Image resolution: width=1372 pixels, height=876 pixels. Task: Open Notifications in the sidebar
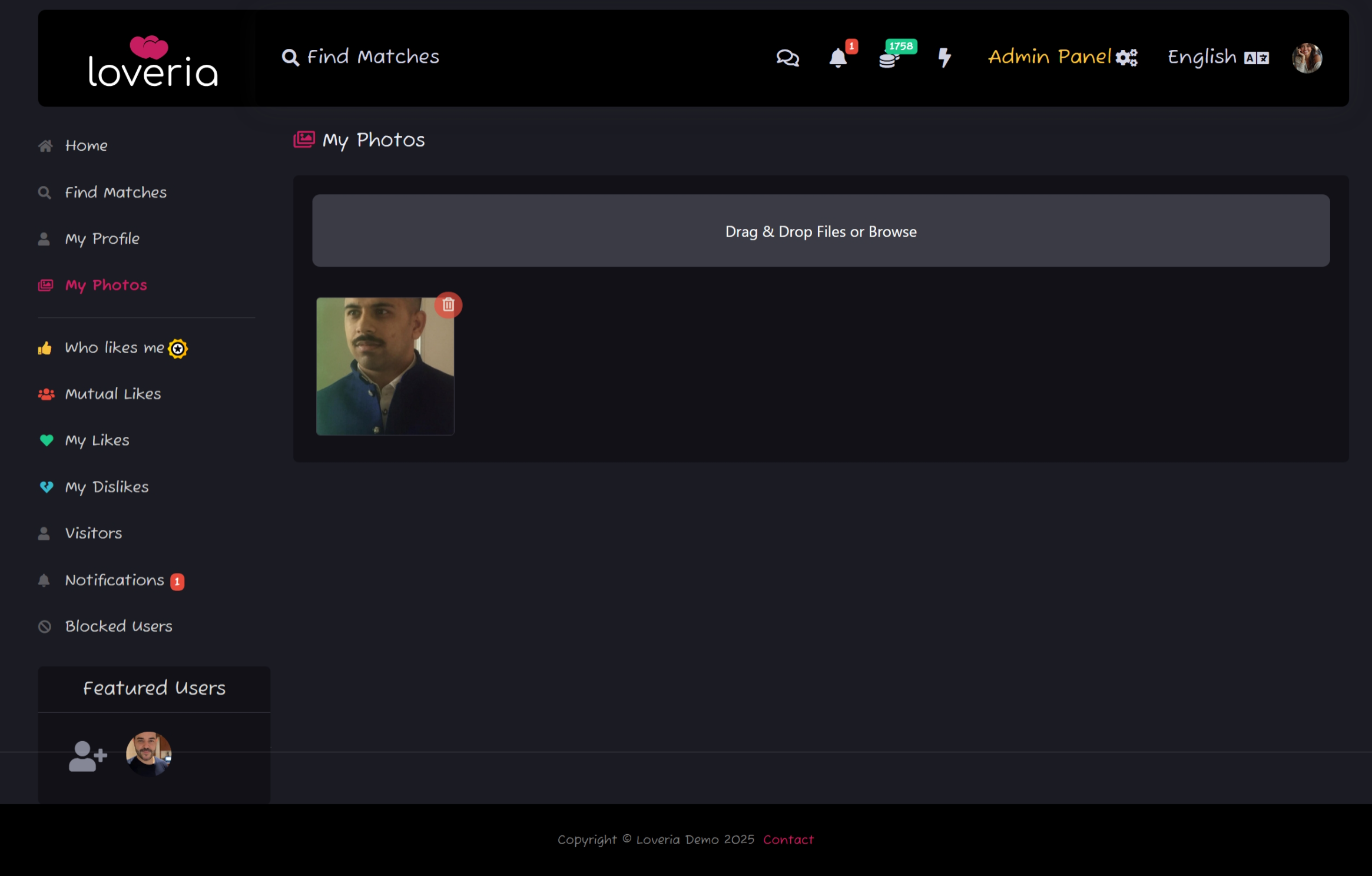click(115, 580)
